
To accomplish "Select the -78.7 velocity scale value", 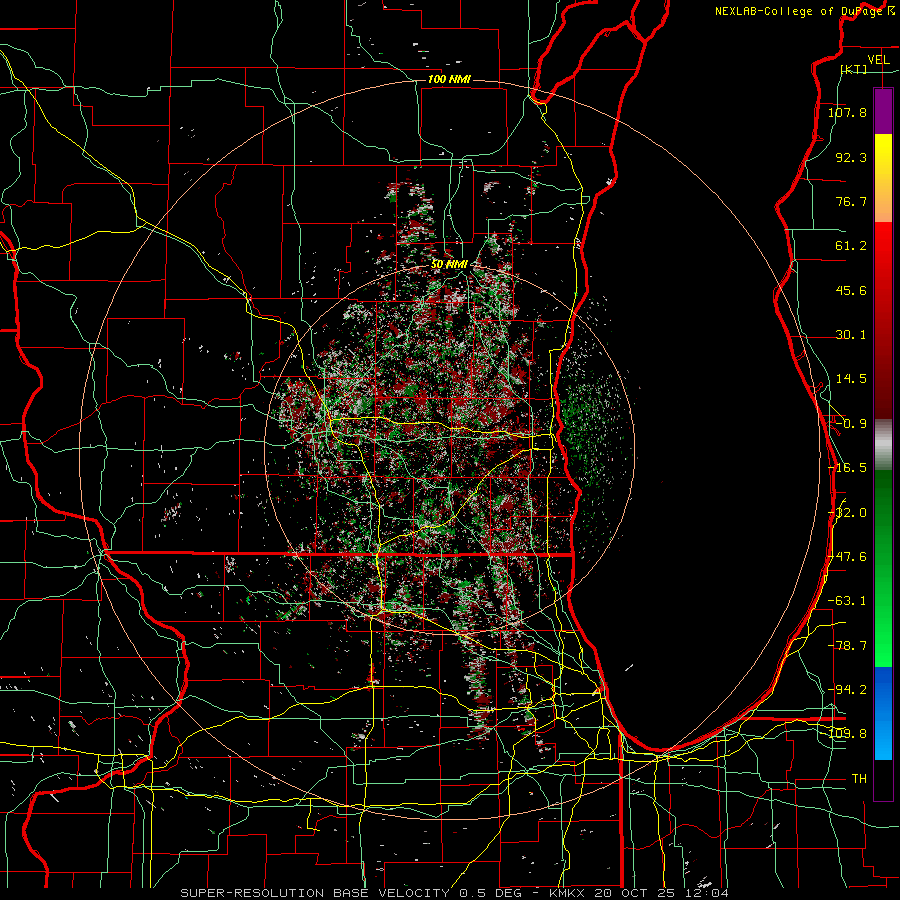I will 847,646.
